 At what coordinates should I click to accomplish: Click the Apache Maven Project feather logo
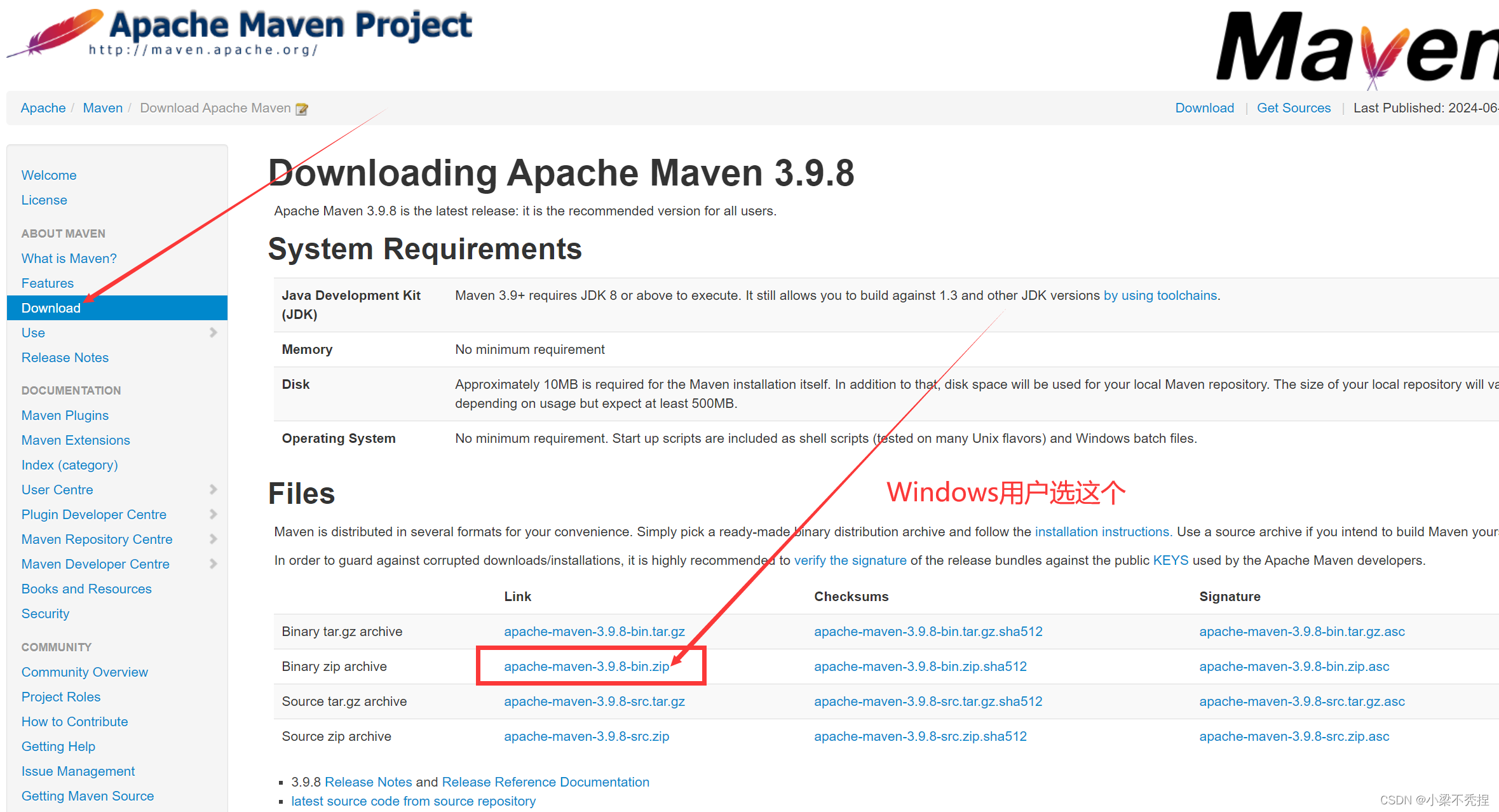pos(240,33)
